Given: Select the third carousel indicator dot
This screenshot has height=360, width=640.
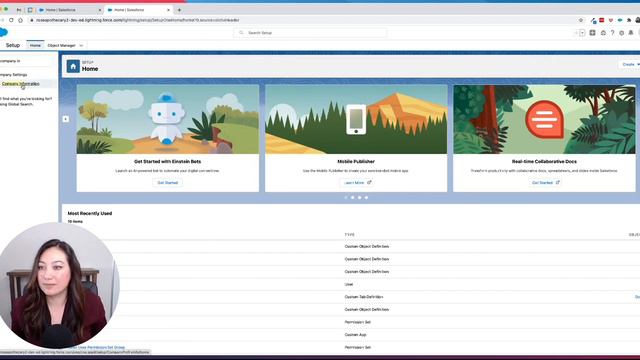Looking at the screenshot, I should pos(360,198).
